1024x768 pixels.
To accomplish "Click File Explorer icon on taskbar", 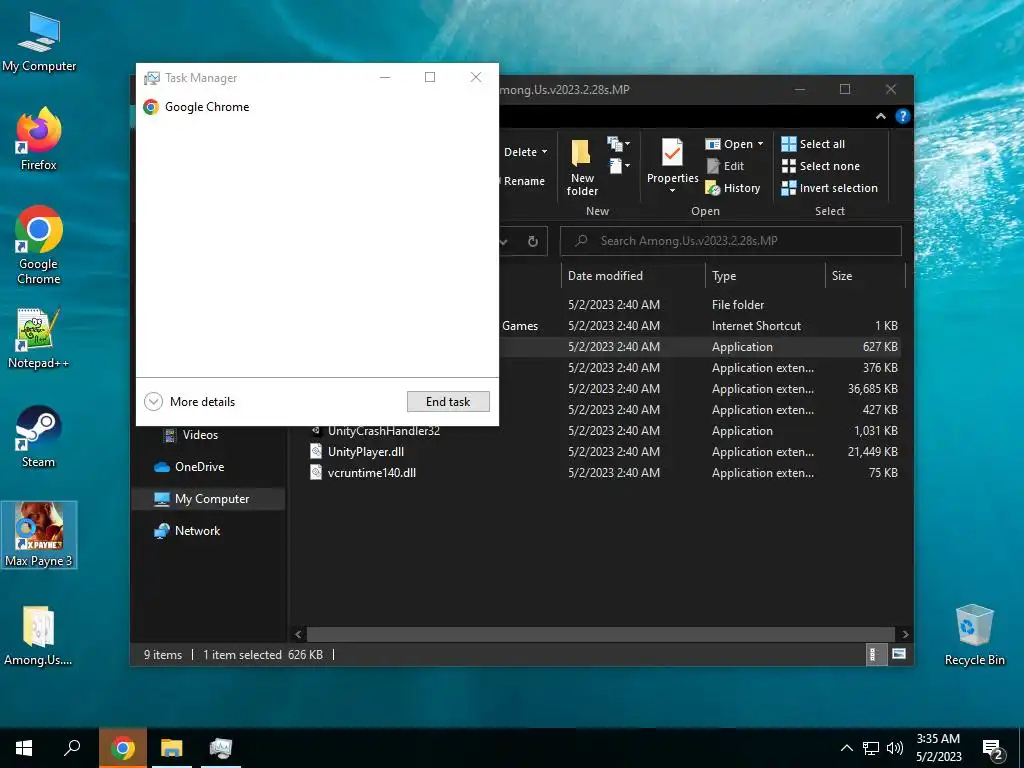I will [172, 748].
